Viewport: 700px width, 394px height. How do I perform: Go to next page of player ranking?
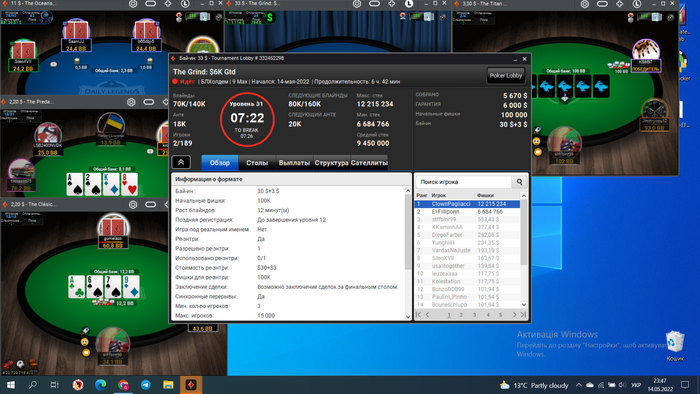[514, 315]
